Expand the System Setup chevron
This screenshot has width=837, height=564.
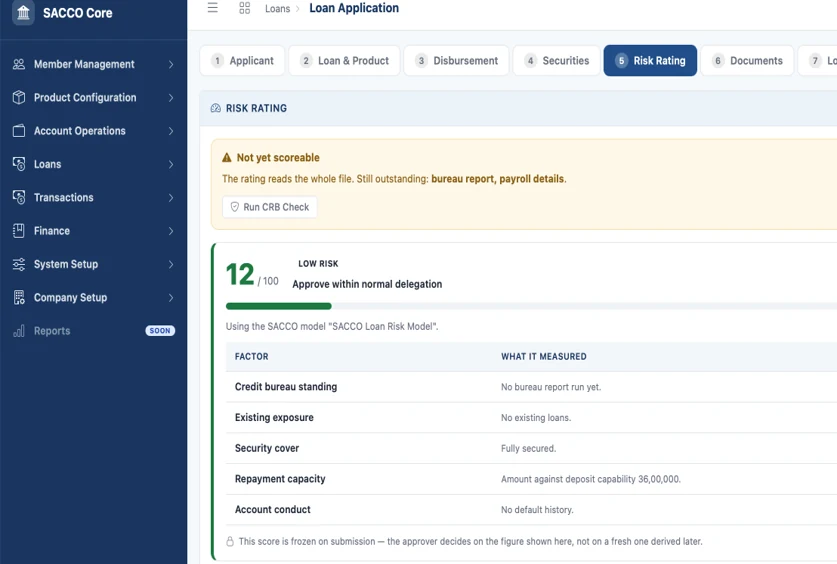point(171,265)
